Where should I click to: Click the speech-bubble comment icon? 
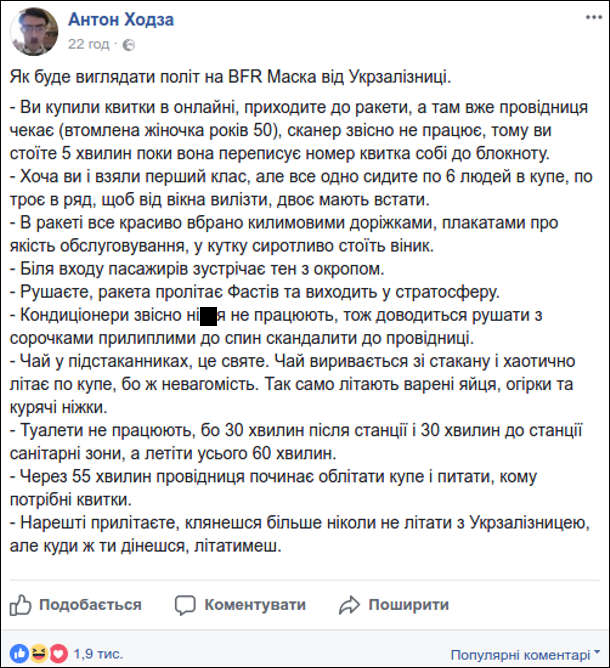(185, 605)
